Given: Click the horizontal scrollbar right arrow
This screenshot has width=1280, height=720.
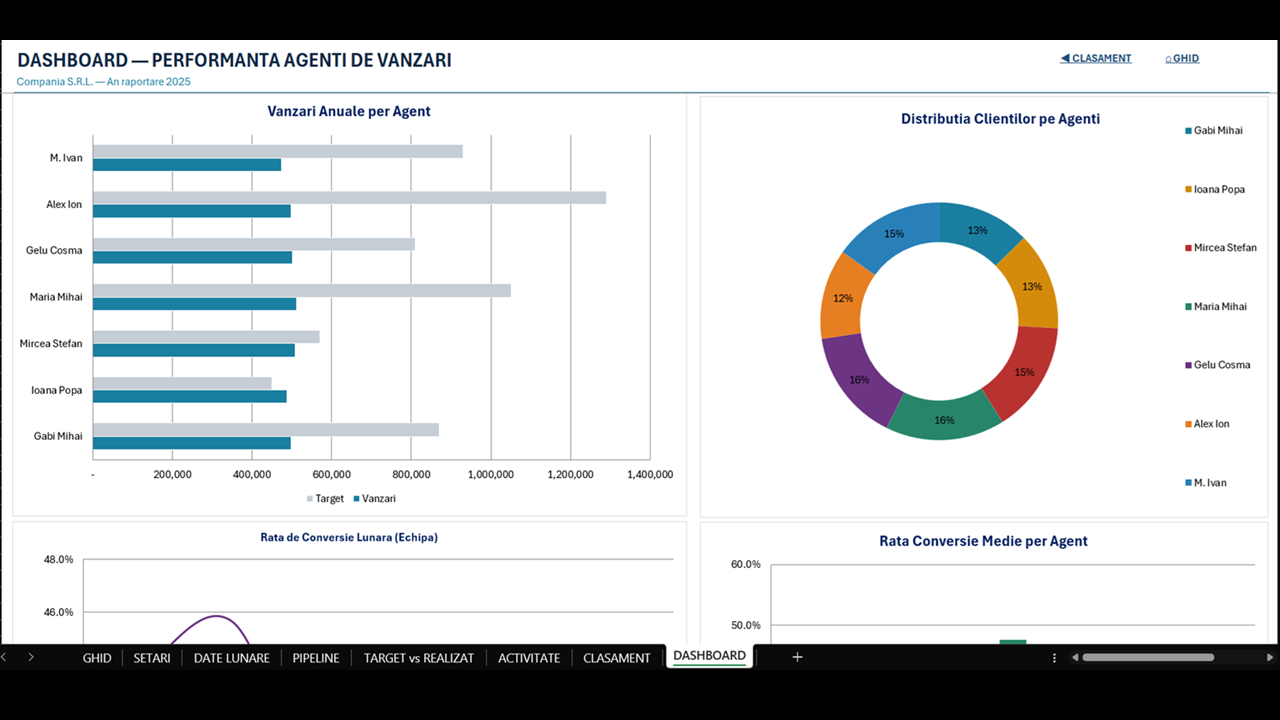Looking at the screenshot, I should pyautogui.click(x=1271, y=657).
